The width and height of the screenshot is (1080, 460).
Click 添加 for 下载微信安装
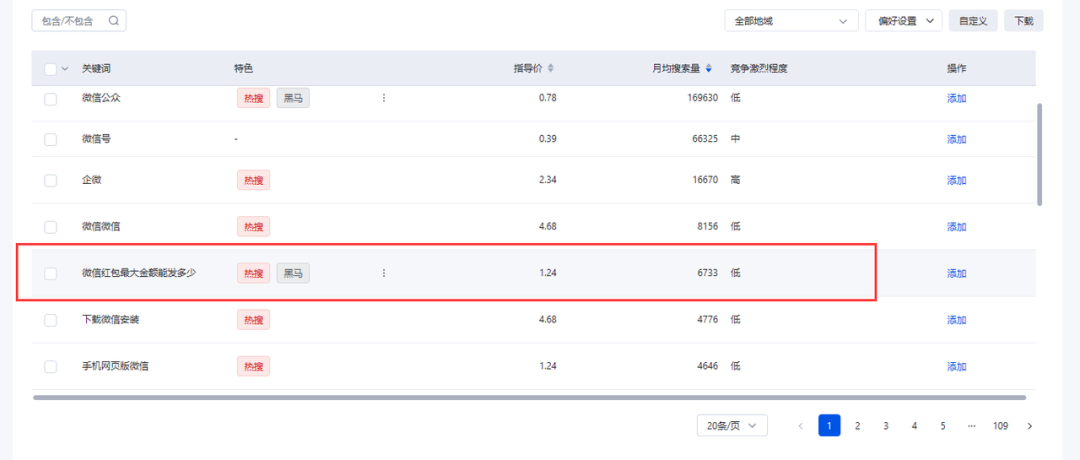click(957, 320)
